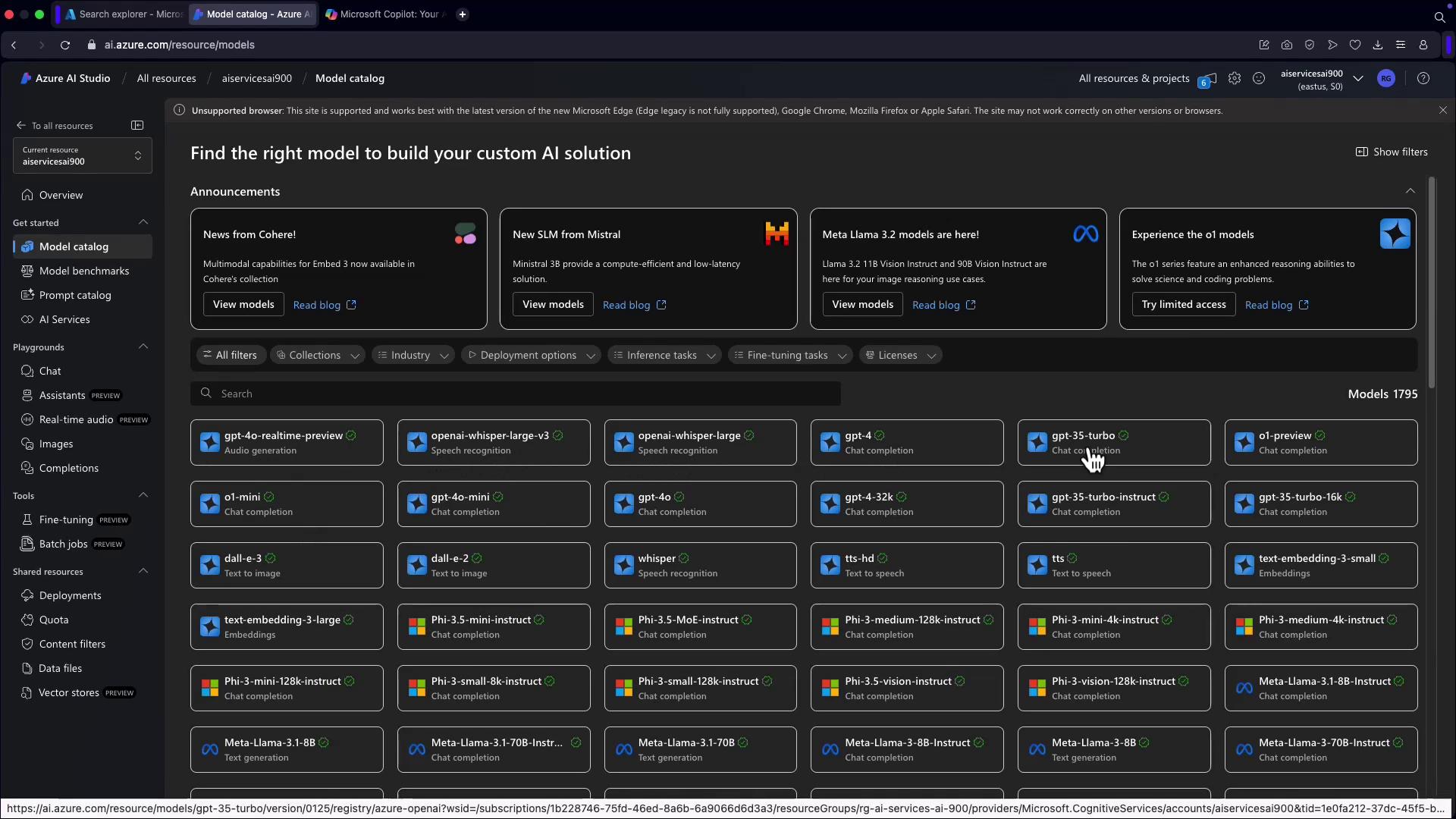Collapse the Playgrounds sidebar group
The height and width of the screenshot is (819, 1456).
[143, 347]
